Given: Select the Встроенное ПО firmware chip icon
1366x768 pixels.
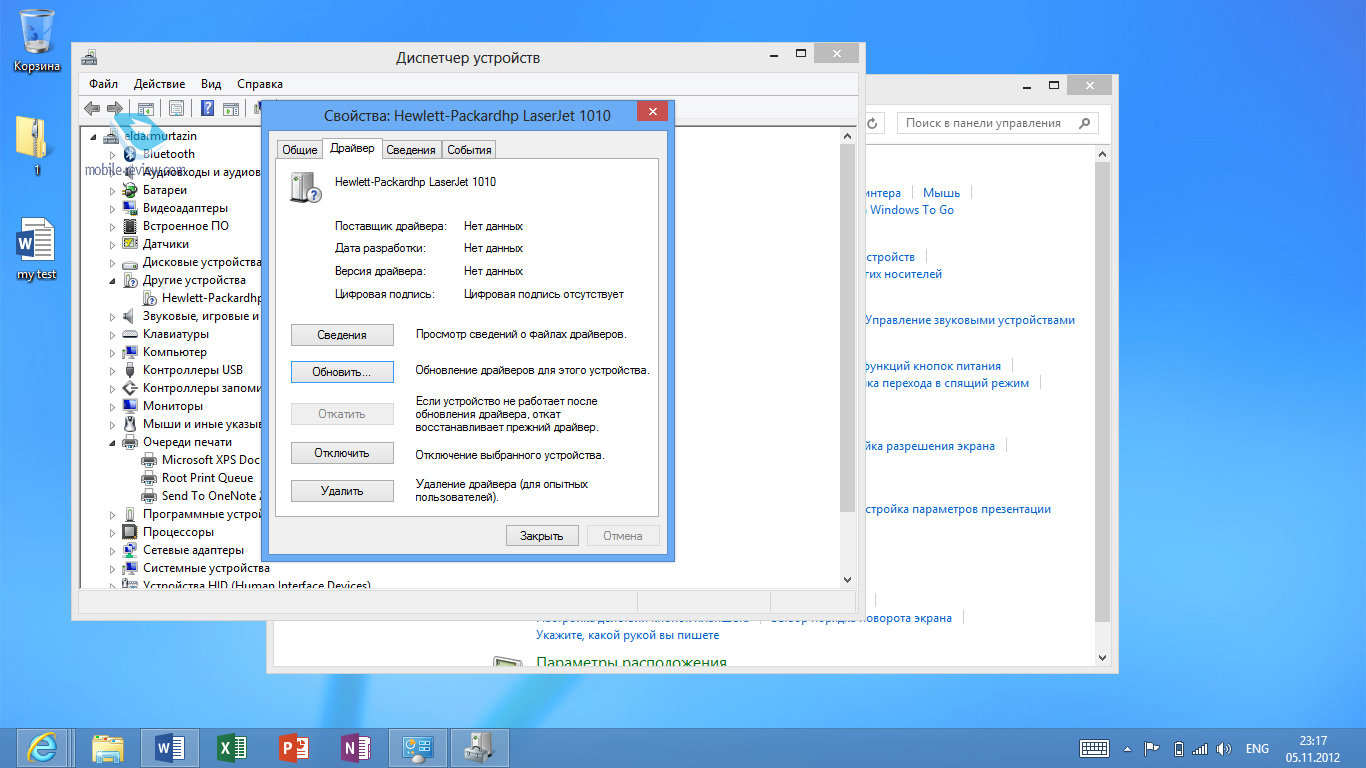Looking at the screenshot, I should [130, 226].
